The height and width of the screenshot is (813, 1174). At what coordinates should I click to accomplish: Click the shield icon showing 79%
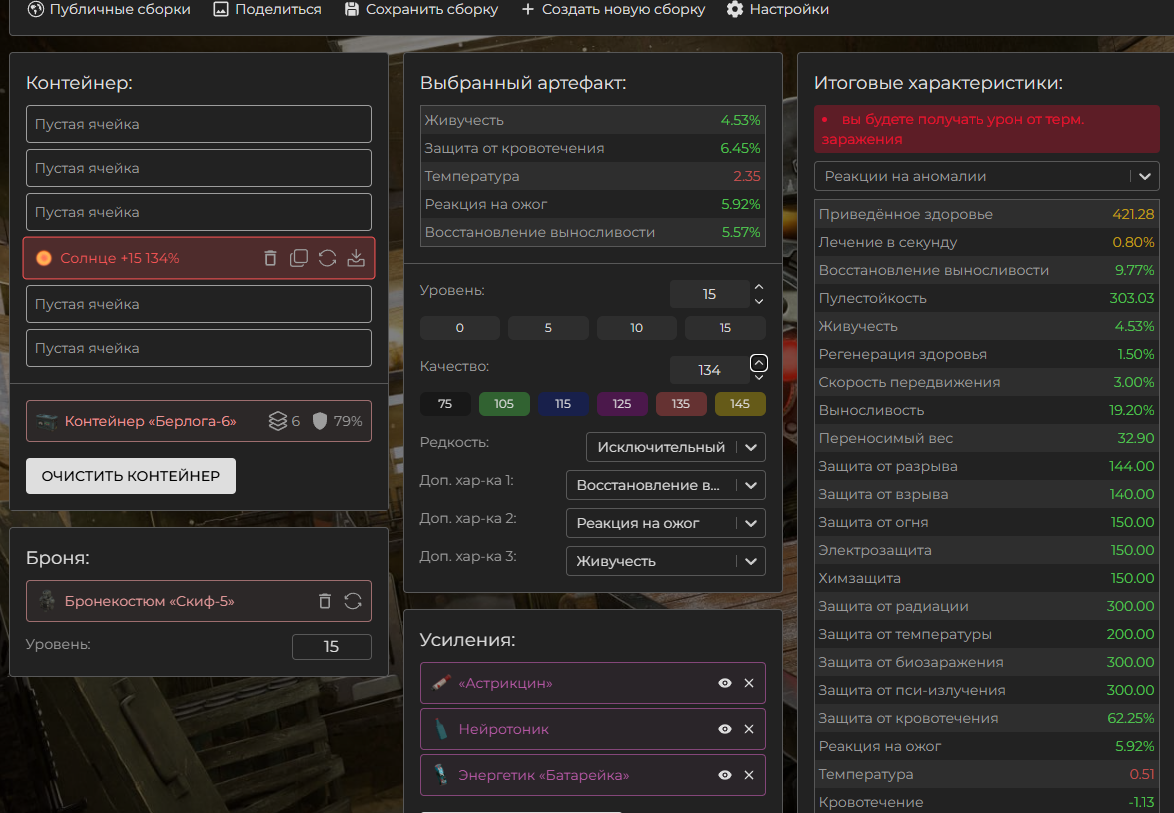tap(320, 421)
